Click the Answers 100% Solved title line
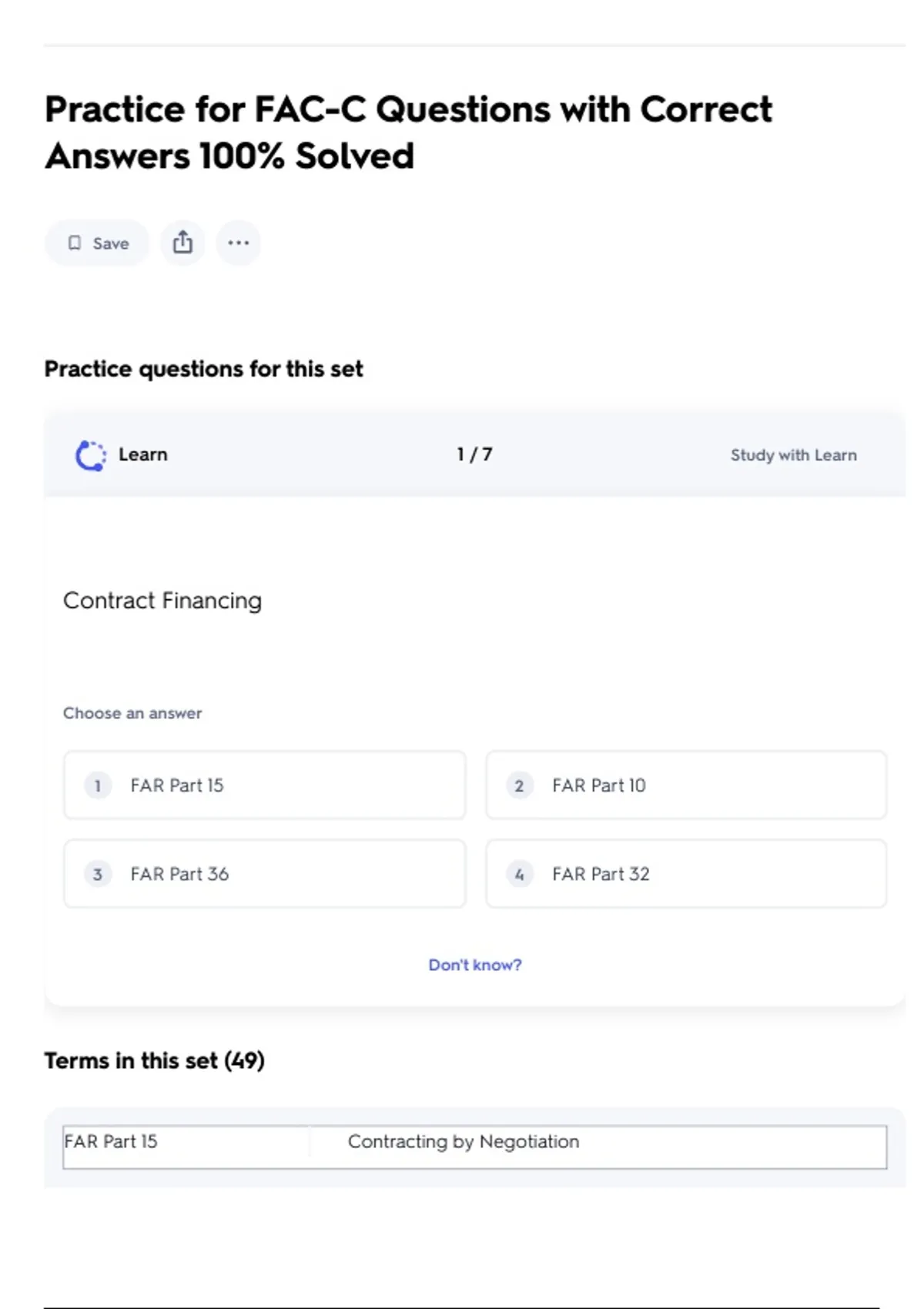This screenshot has width=924, height=1309. (x=229, y=156)
